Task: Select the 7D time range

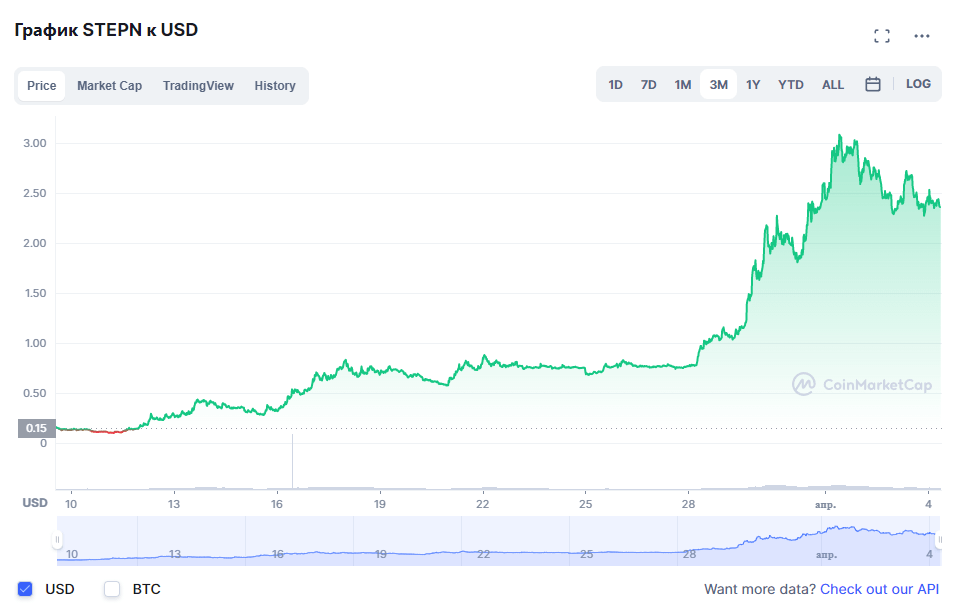Action: (649, 85)
